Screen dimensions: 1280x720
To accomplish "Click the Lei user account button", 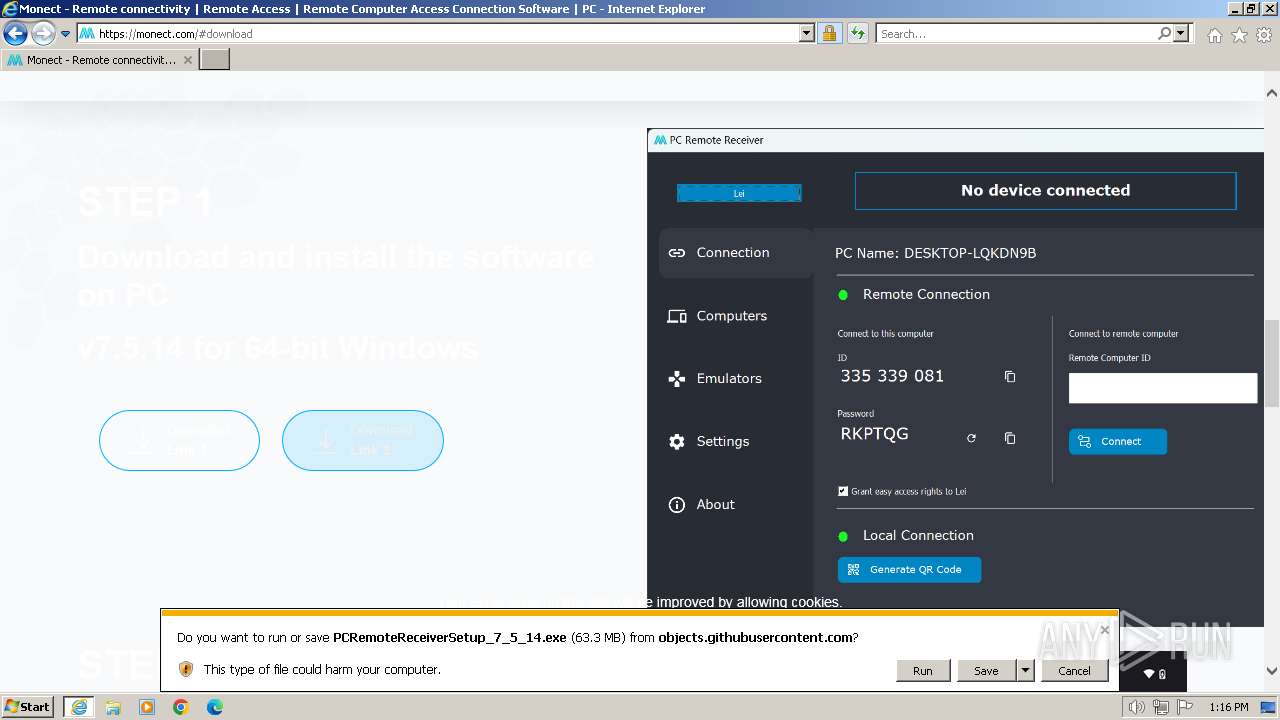I will 739,193.
